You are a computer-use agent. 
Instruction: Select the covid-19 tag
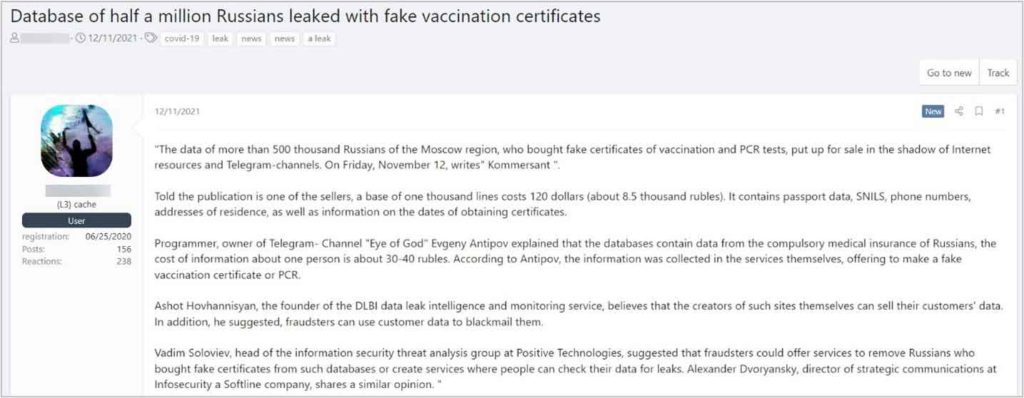click(x=182, y=39)
